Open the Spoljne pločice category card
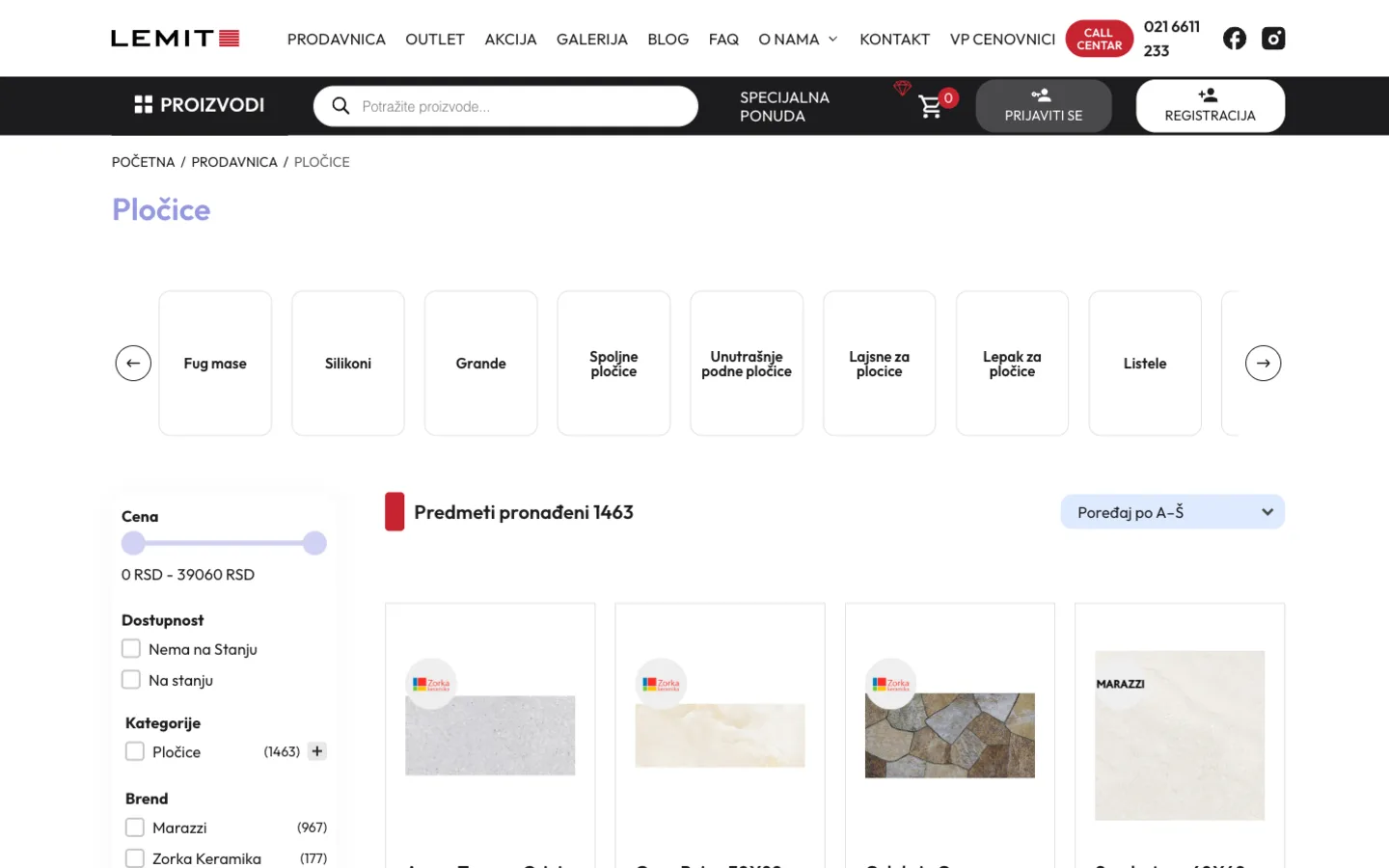The height and width of the screenshot is (868, 1389). (613, 364)
